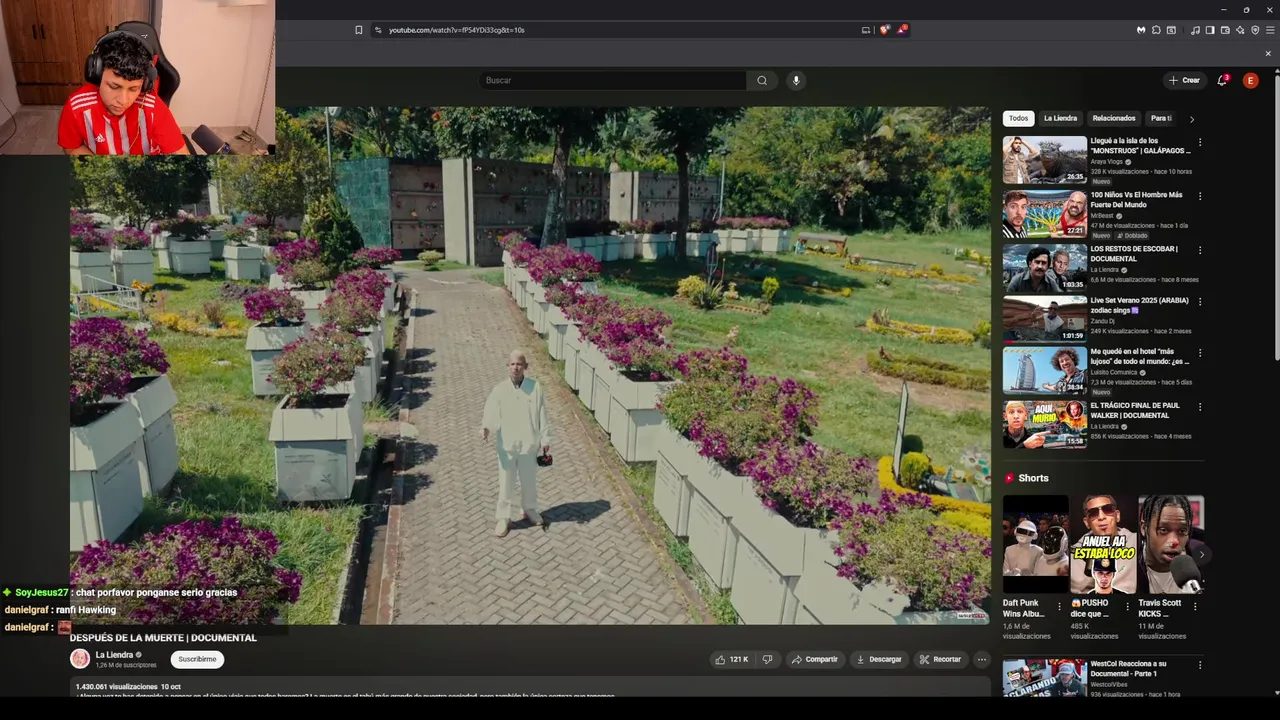Click the Descargar download button
The height and width of the screenshot is (720, 1280).
point(879,659)
